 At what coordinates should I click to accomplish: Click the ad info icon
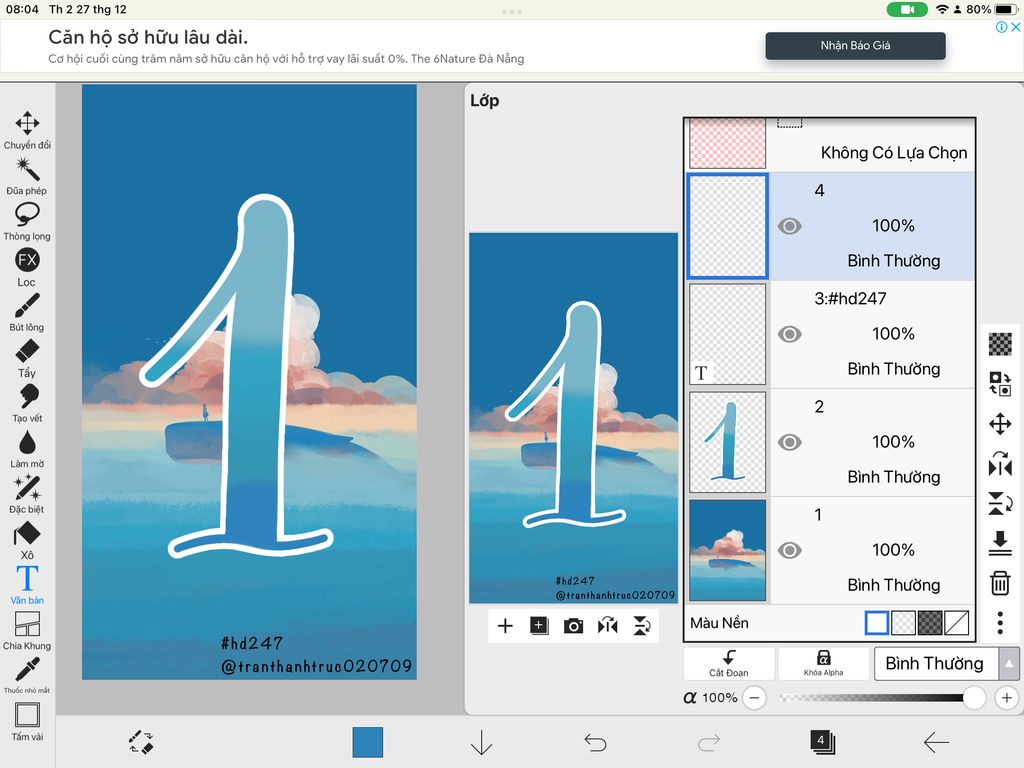click(1001, 27)
